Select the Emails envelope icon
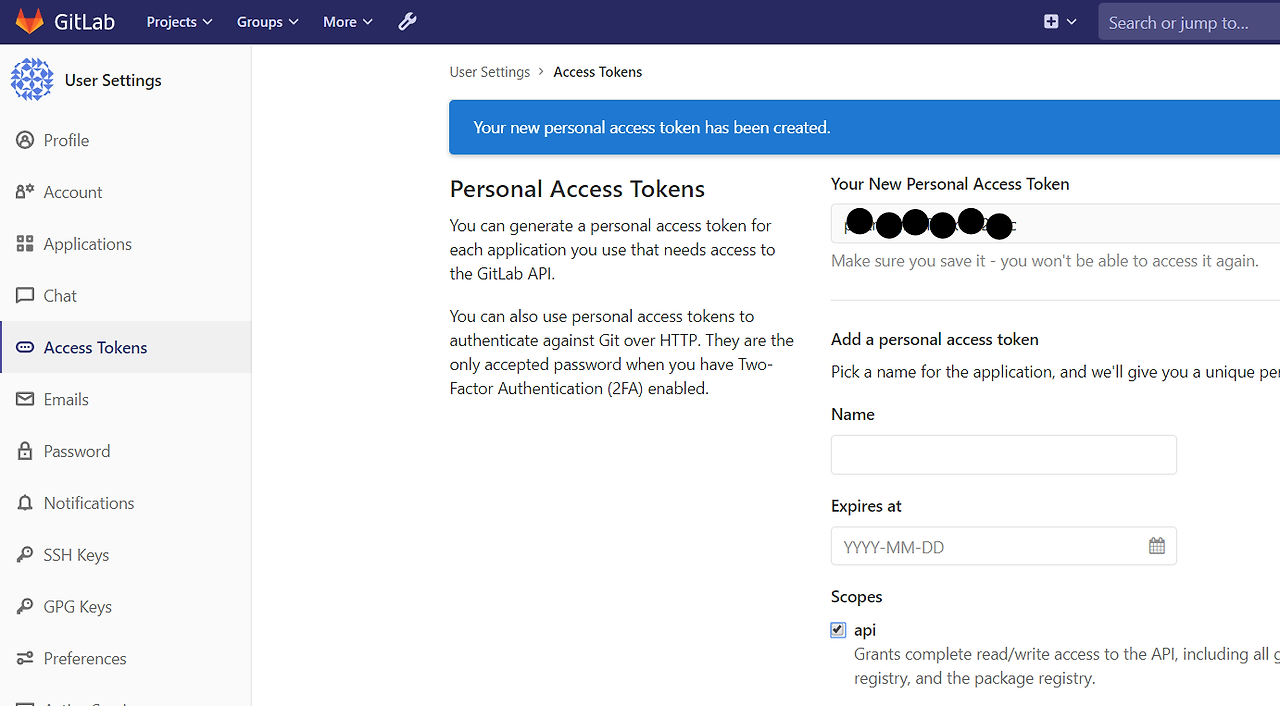Image resolution: width=1280 pixels, height=706 pixels. (x=24, y=399)
